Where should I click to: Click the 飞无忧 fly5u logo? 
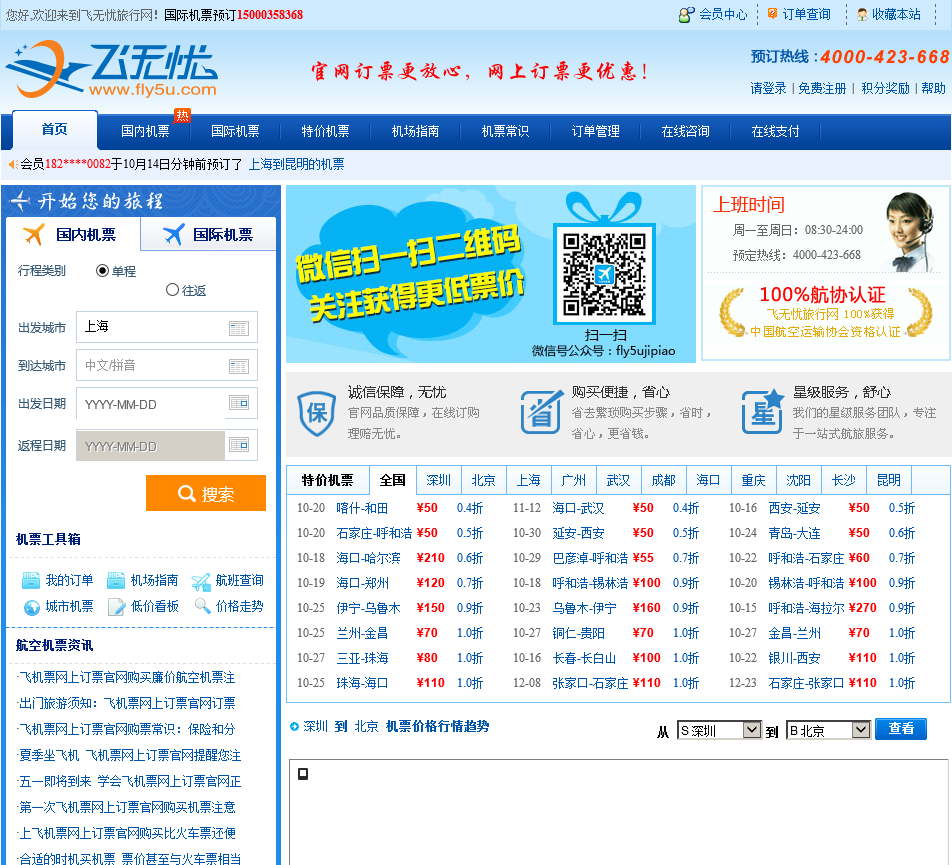coord(112,69)
